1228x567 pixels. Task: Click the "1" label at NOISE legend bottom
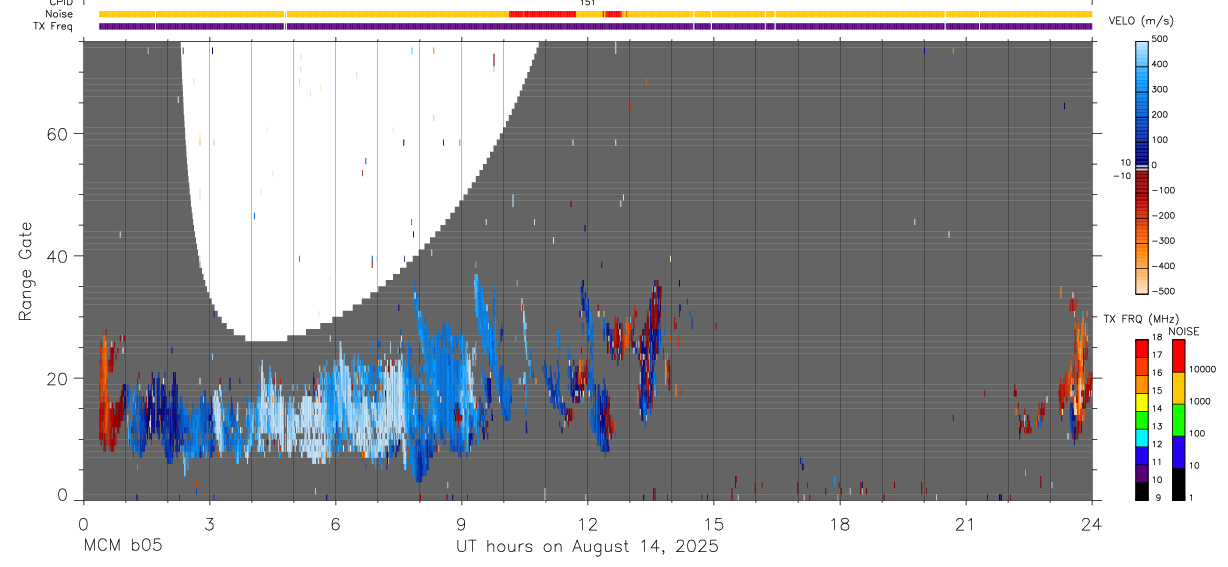click(x=1193, y=497)
